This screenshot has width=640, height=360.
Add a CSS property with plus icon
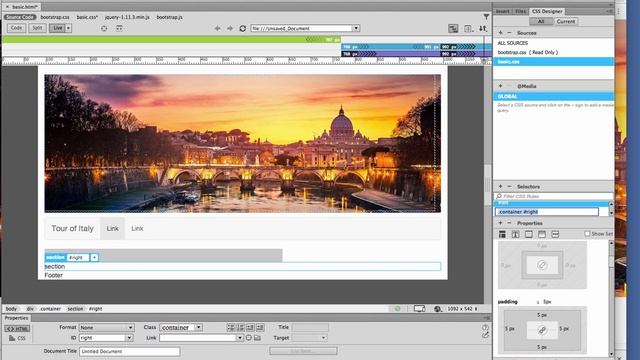[x=500, y=223]
